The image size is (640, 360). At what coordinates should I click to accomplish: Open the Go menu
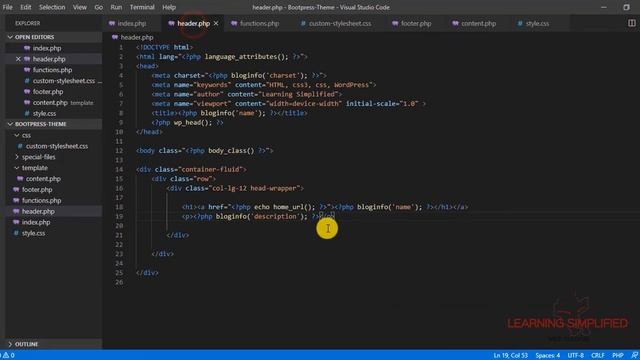click(98, 7)
